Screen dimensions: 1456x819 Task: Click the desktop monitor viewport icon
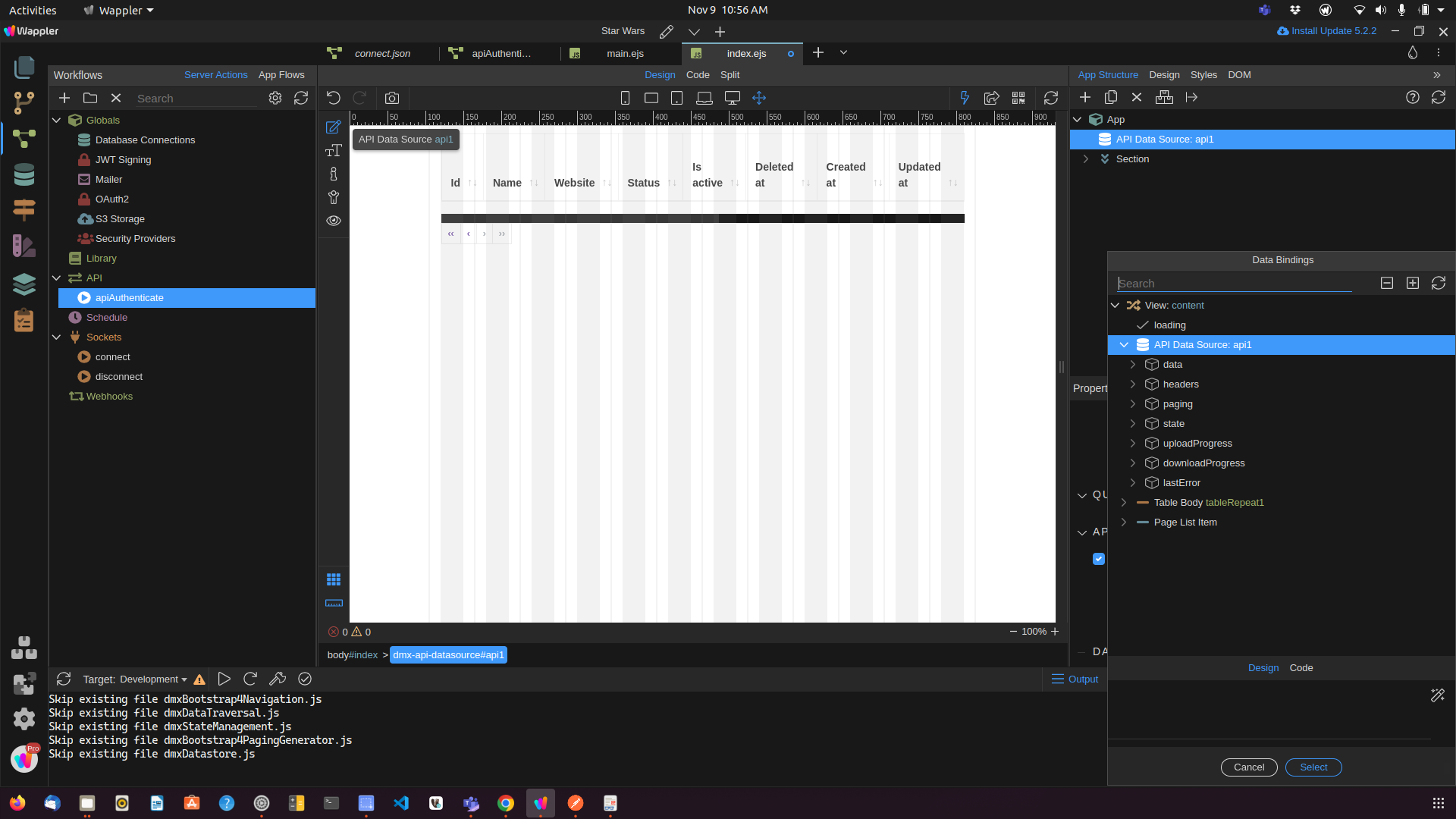pos(732,98)
